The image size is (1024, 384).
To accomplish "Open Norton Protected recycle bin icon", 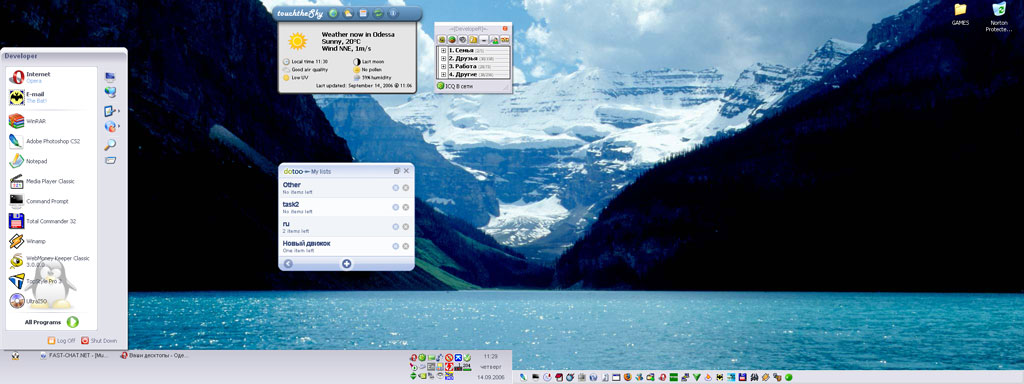I will pos(999,17).
